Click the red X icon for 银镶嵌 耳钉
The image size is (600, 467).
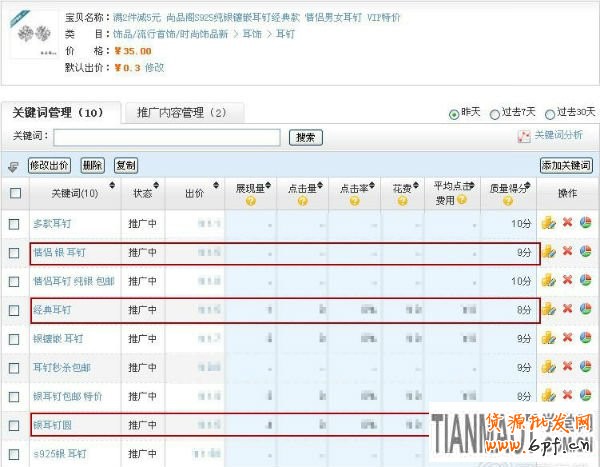567,339
